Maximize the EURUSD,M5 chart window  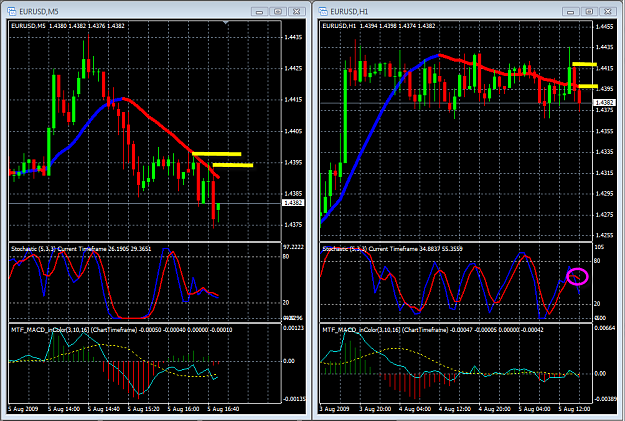coord(278,12)
